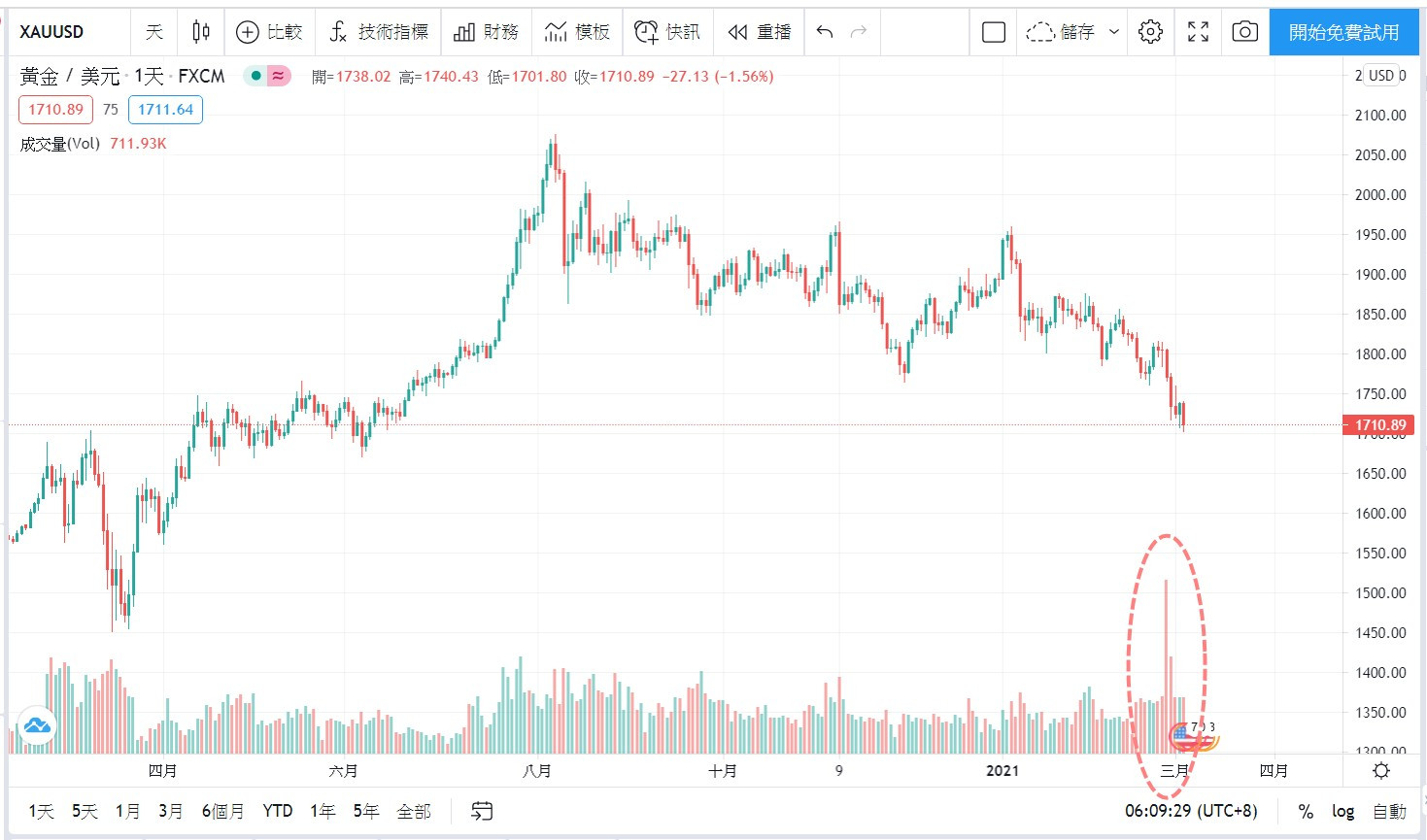The image size is (1427, 840).
Task: Expand the save layout dropdown arrow
Action: point(1114,32)
